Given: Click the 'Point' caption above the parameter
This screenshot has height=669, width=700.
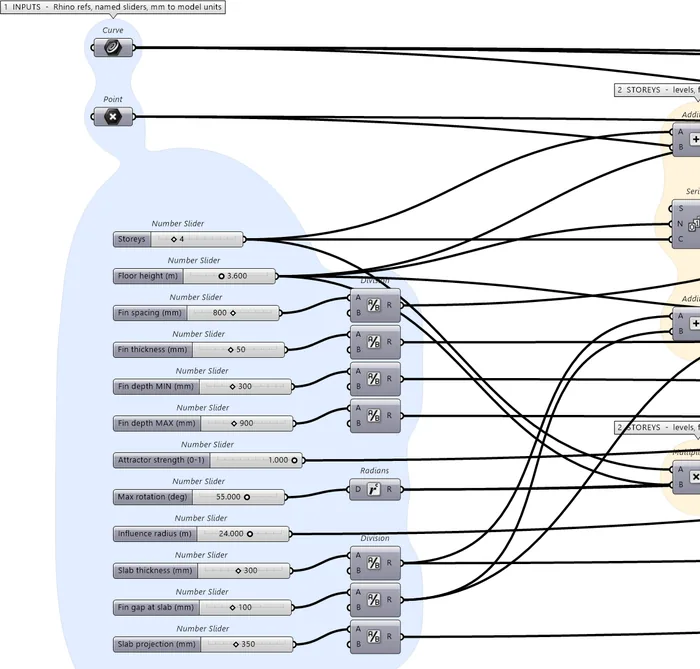Looking at the screenshot, I should click(x=113, y=99).
